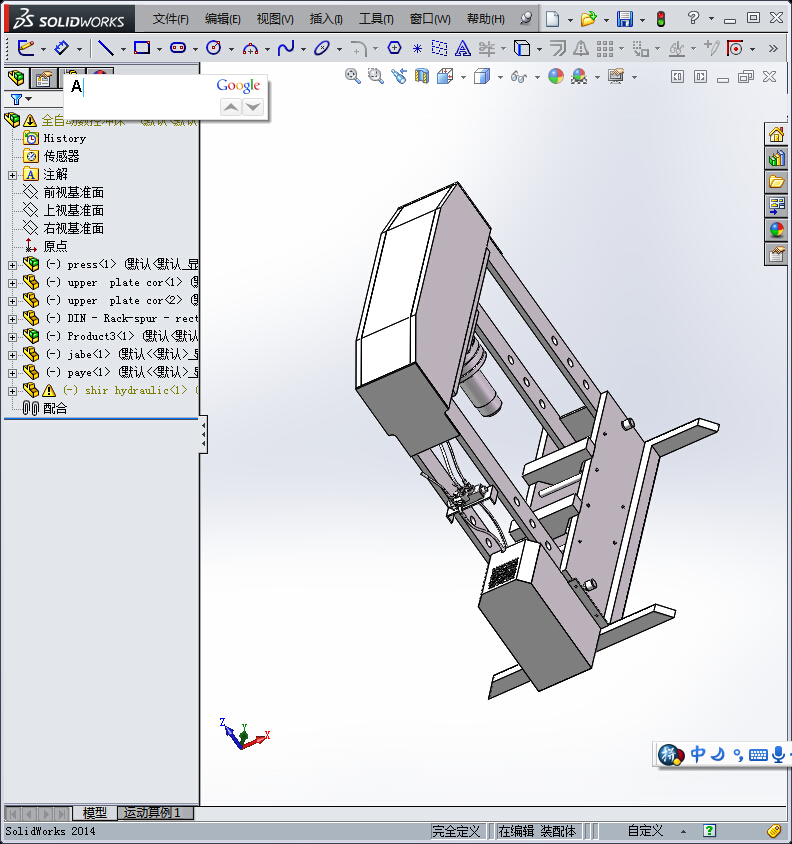Open the 窗口(W) menu

click(430, 19)
